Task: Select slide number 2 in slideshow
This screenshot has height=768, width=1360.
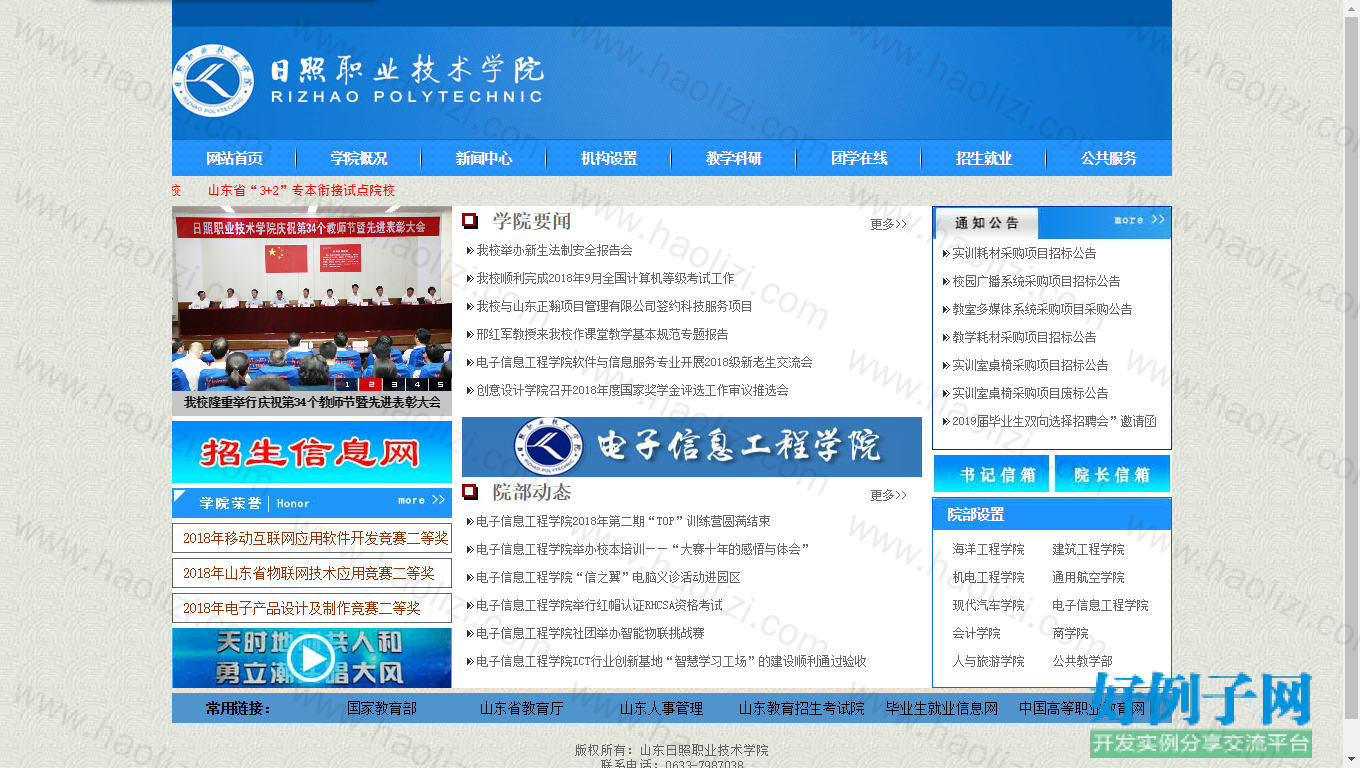Action: pos(370,384)
